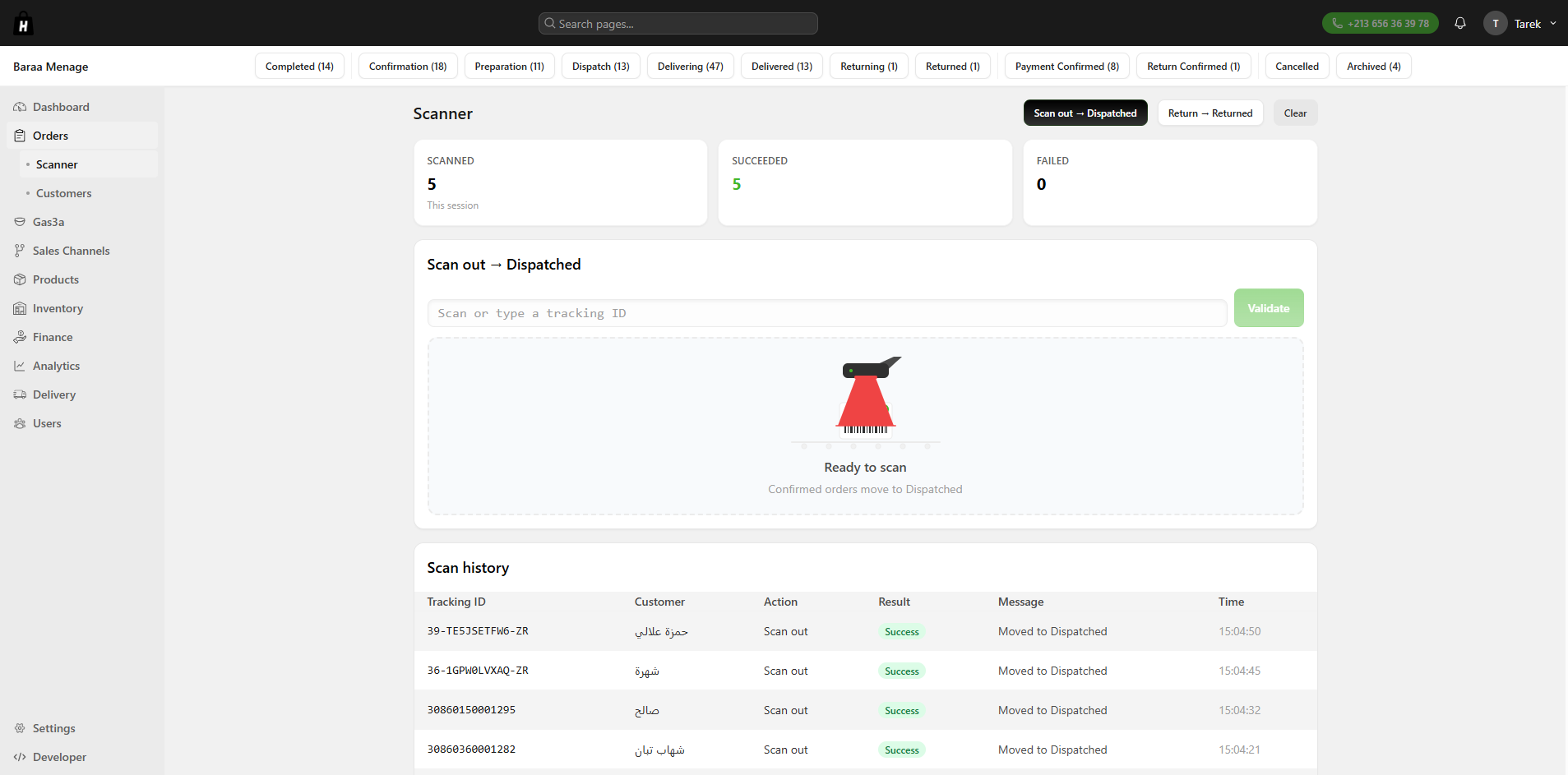Click the Dashboard sidebar icon
The width and height of the screenshot is (1568, 775).
pyautogui.click(x=20, y=107)
